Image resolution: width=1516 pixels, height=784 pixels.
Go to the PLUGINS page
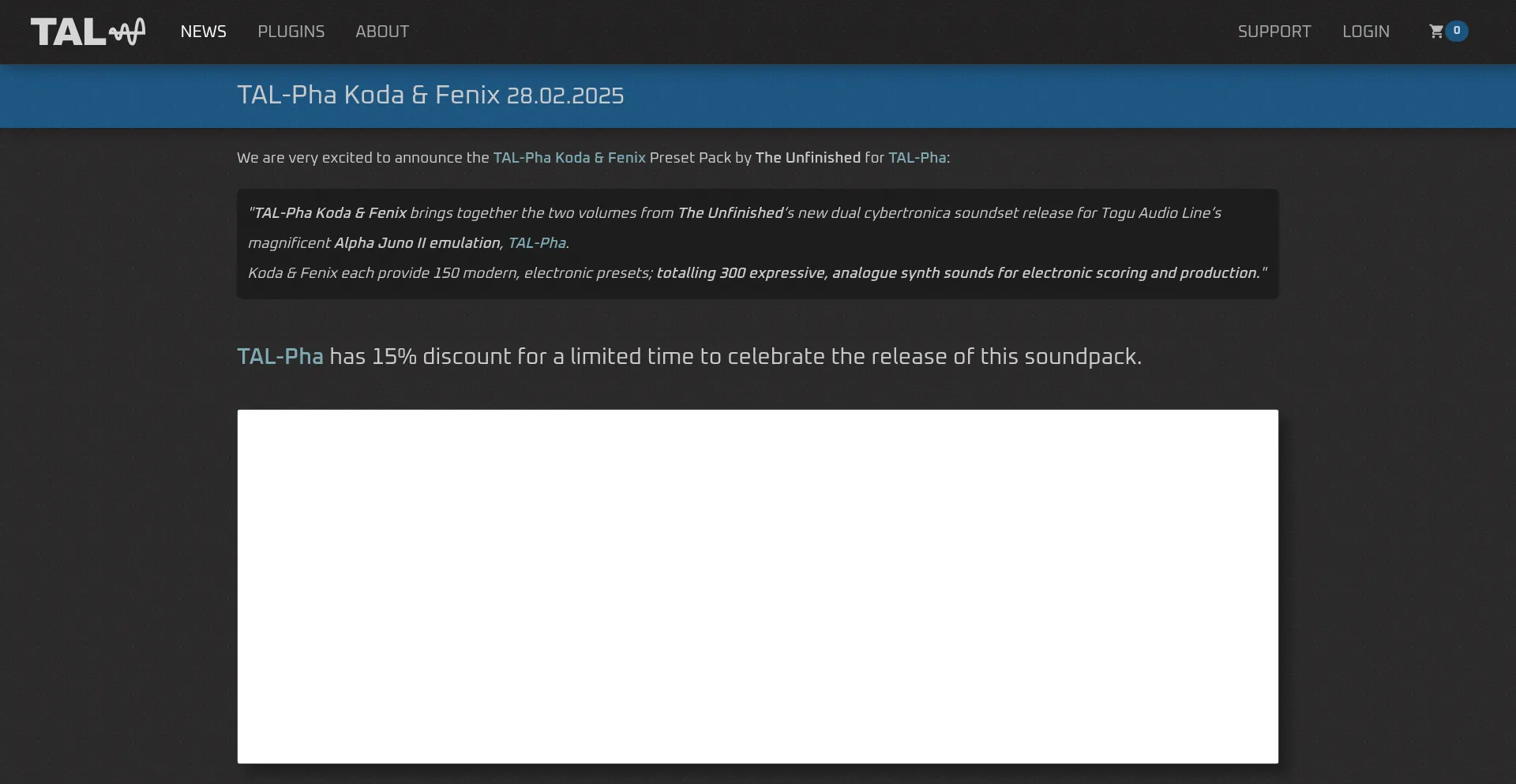[291, 32]
